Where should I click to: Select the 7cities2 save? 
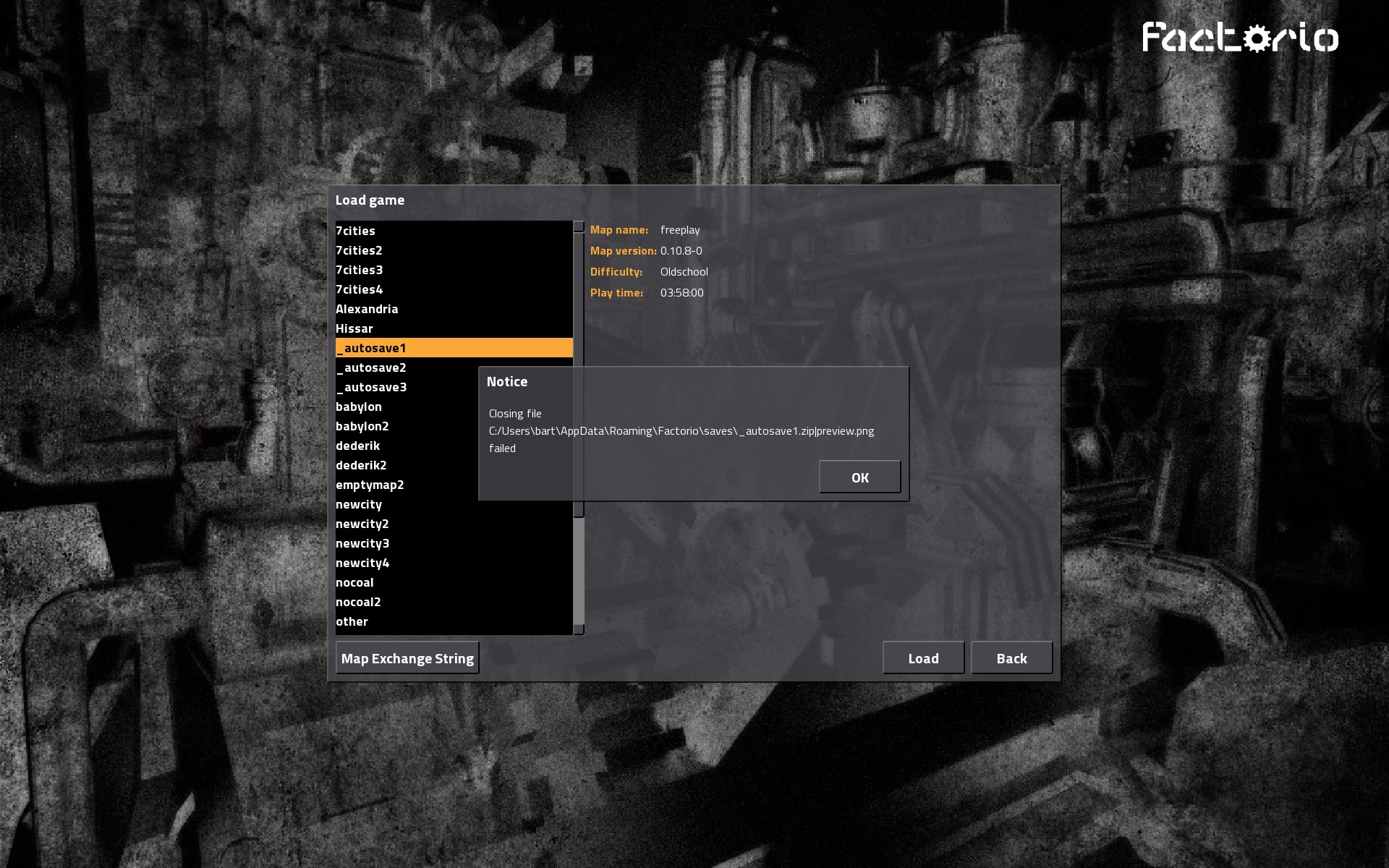pos(454,250)
